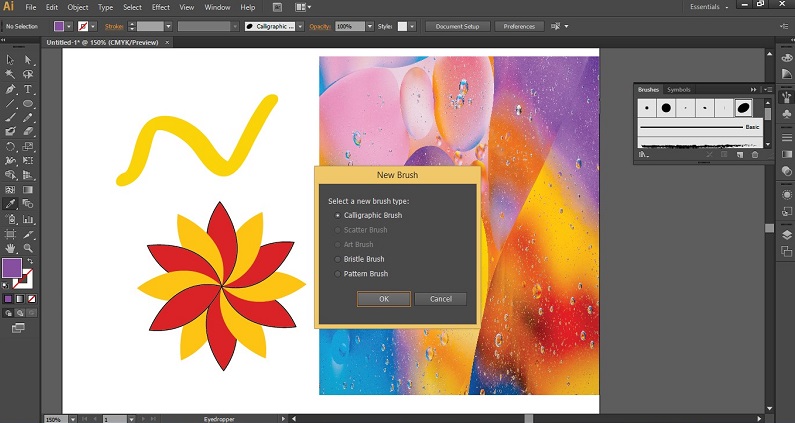
Task: Set gradient mode button below fill swatch
Action: [x=20, y=299]
